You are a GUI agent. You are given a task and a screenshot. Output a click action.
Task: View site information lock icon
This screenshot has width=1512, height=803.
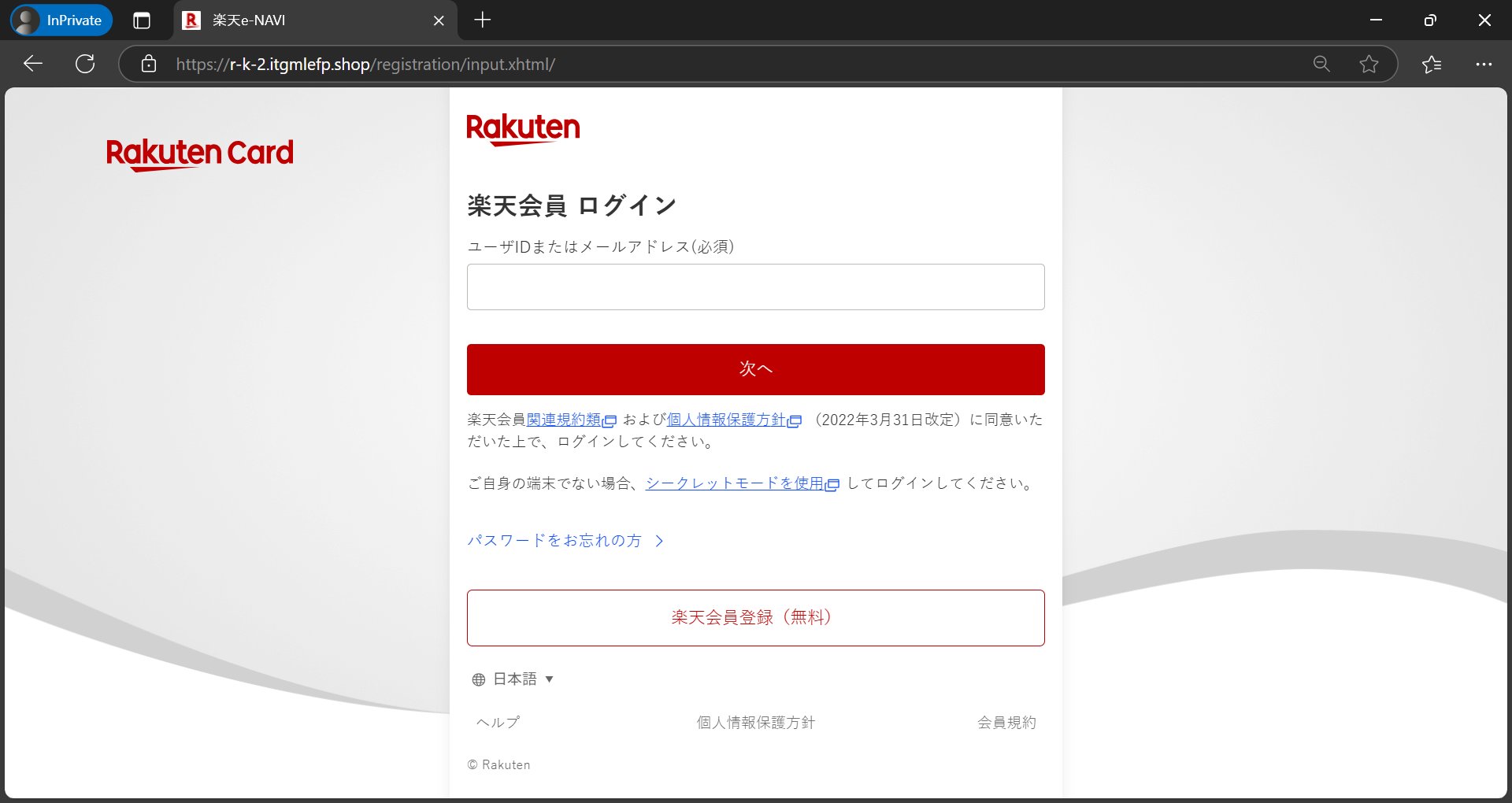149,64
